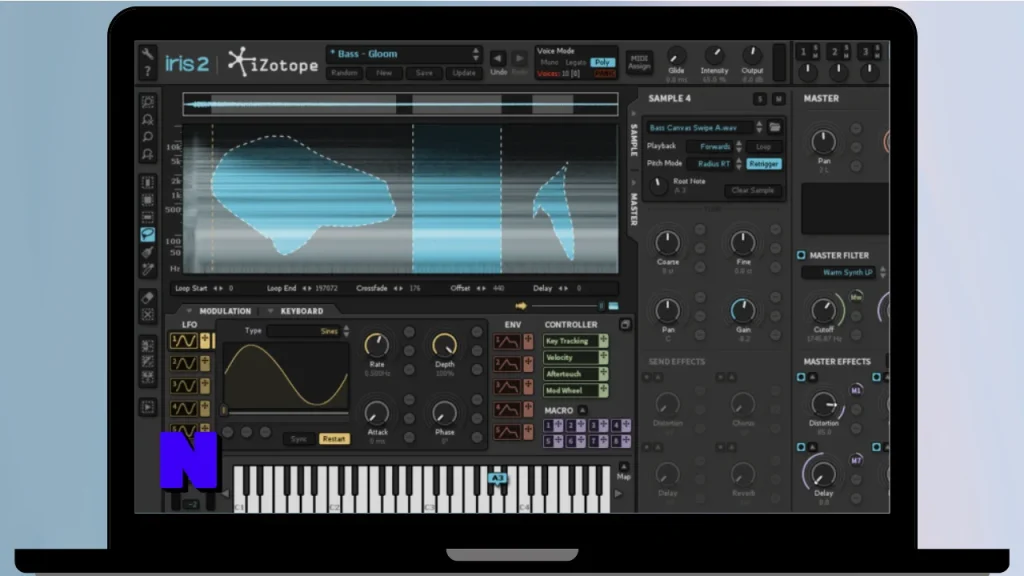Mute Sample 4 with M button

click(778, 99)
